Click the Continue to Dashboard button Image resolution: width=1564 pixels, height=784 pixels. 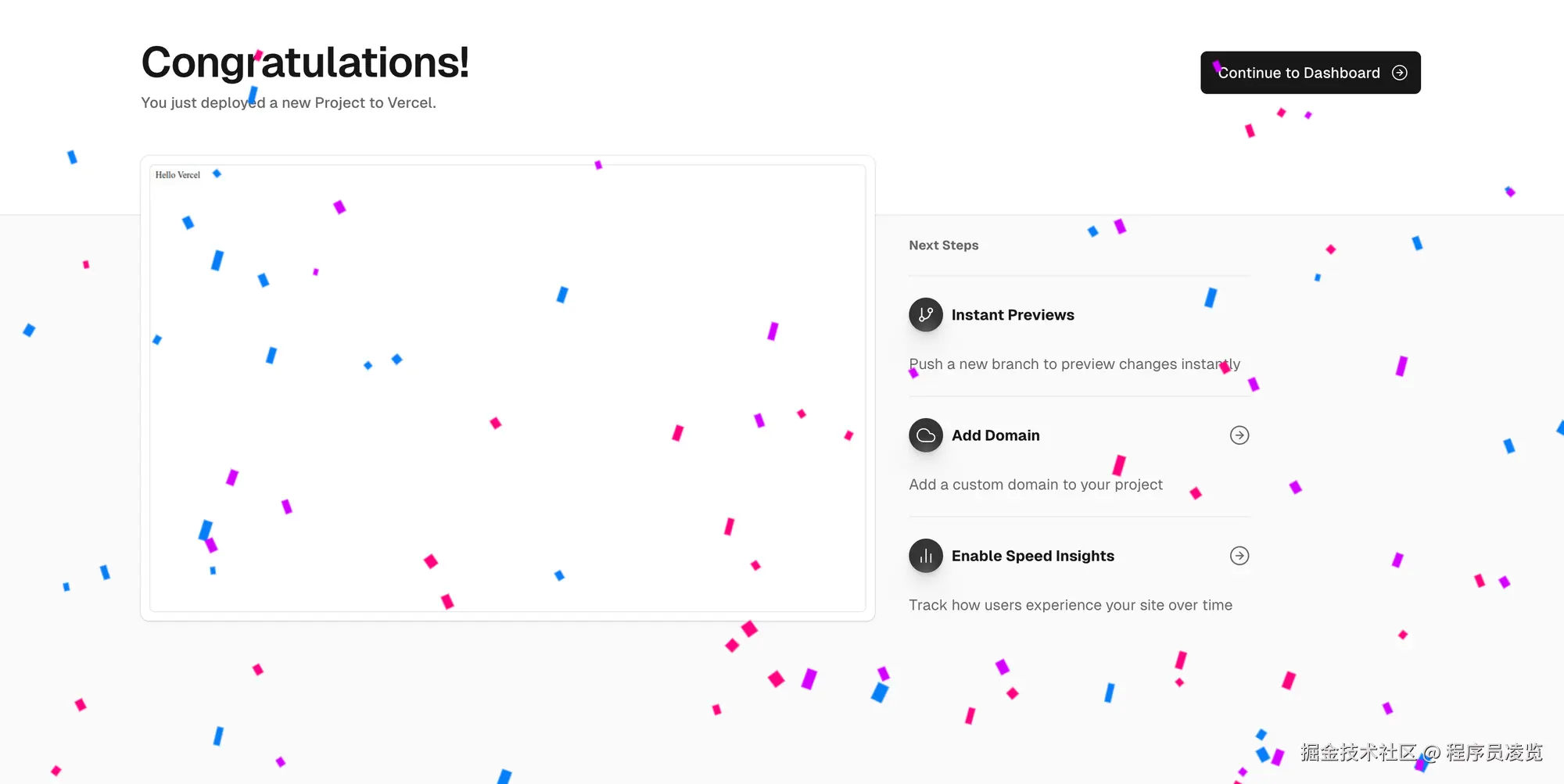(1298, 73)
